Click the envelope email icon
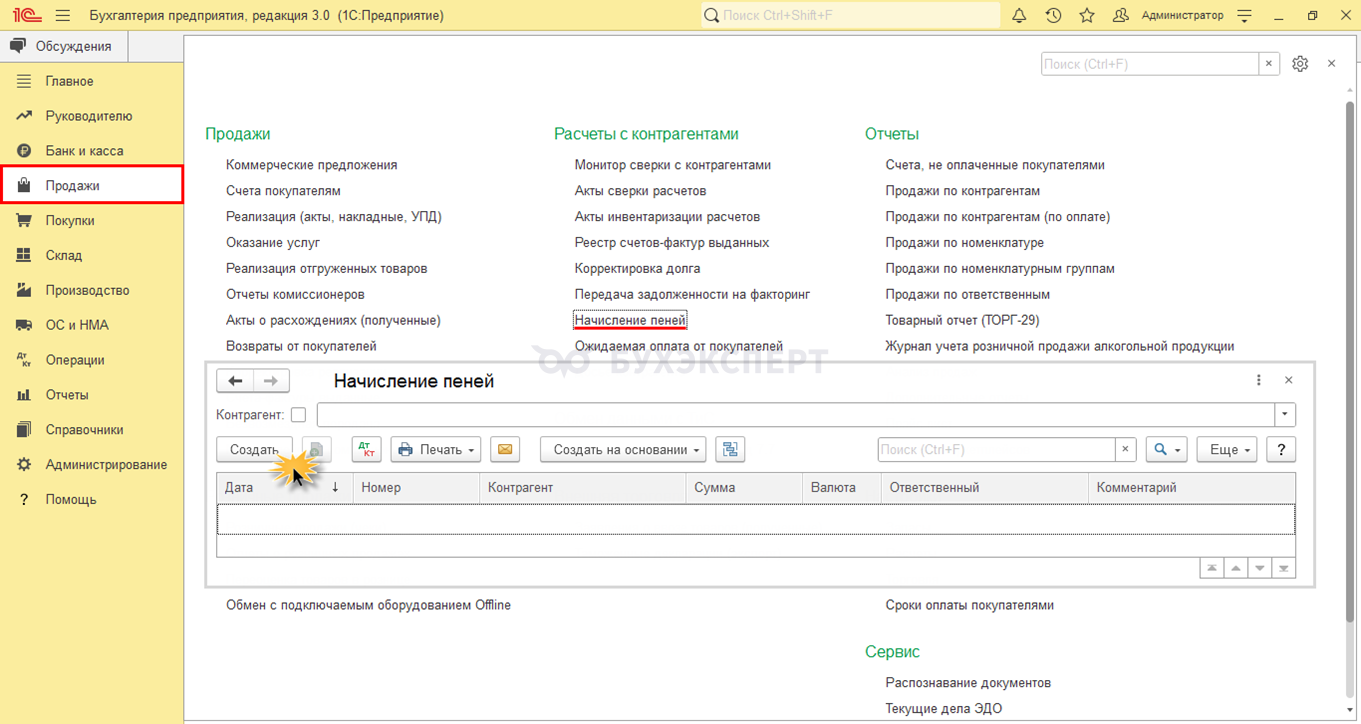 pyautogui.click(x=505, y=450)
